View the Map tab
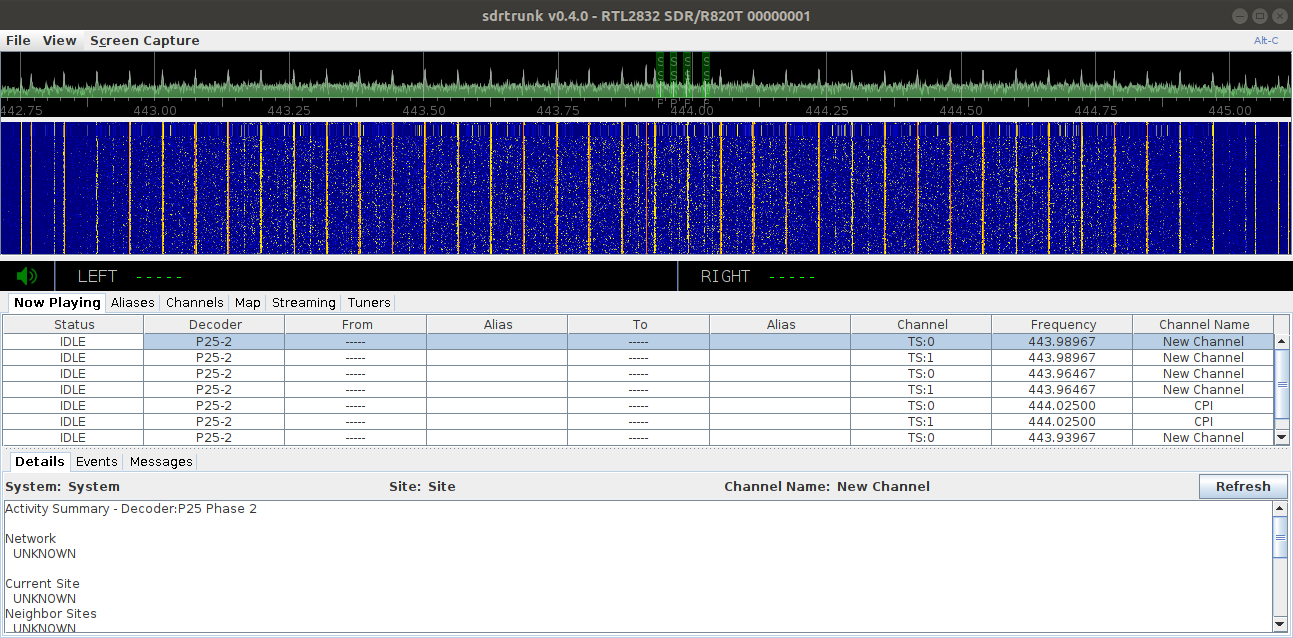 (x=247, y=302)
